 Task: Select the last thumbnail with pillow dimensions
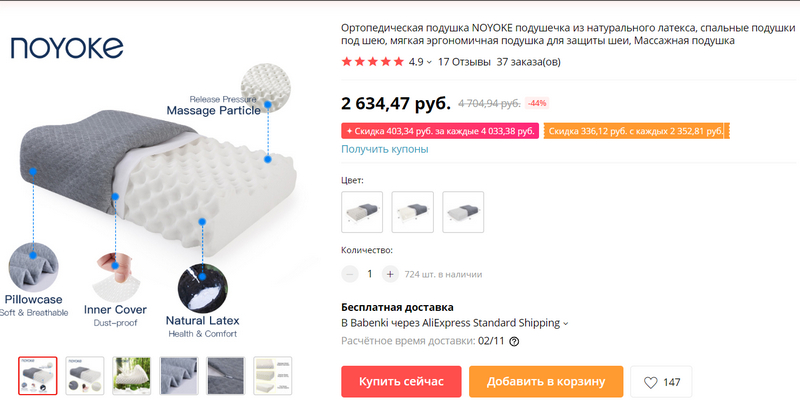click(272, 376)
